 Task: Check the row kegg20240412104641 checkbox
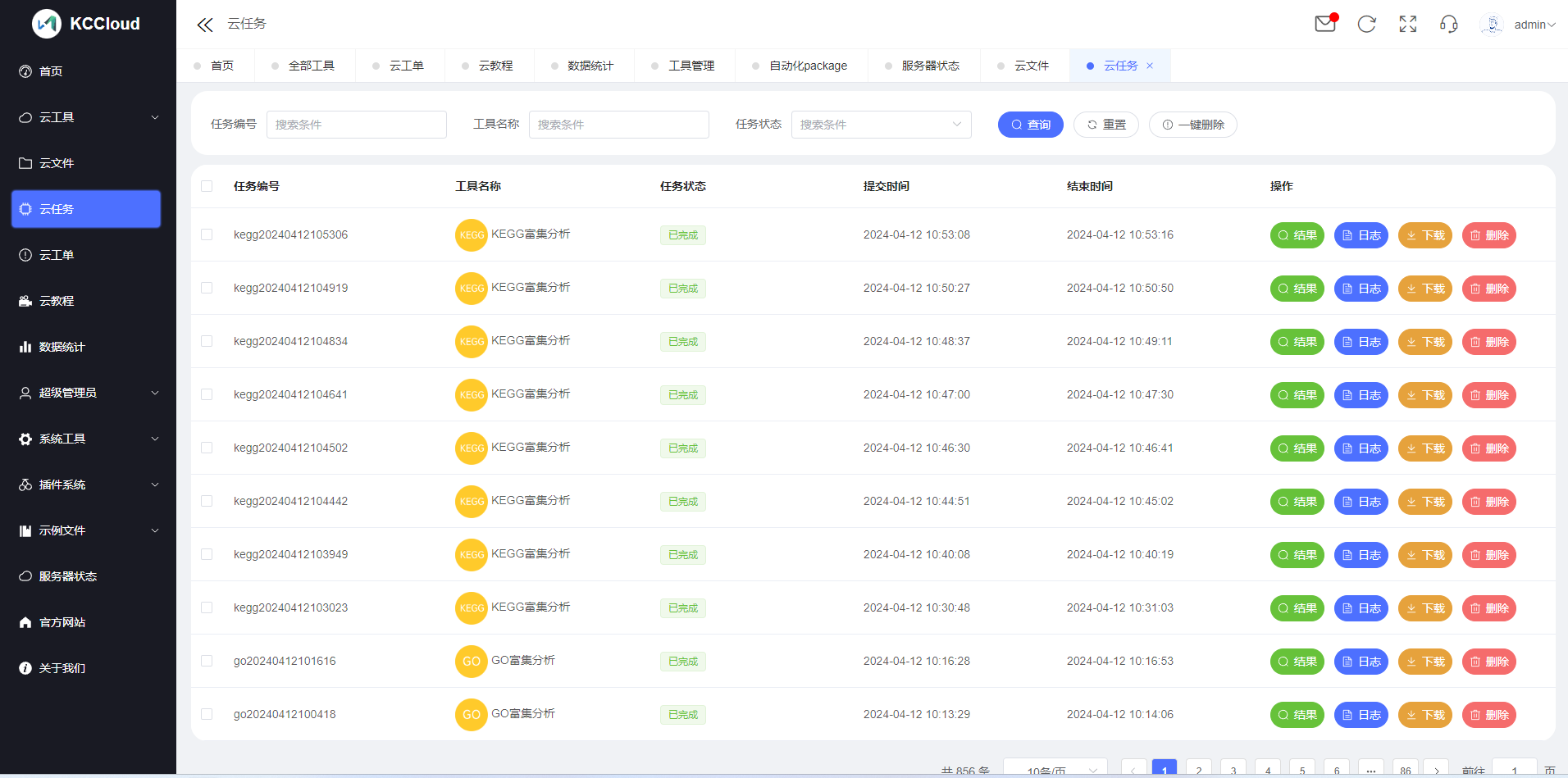(x=207, y=394)
